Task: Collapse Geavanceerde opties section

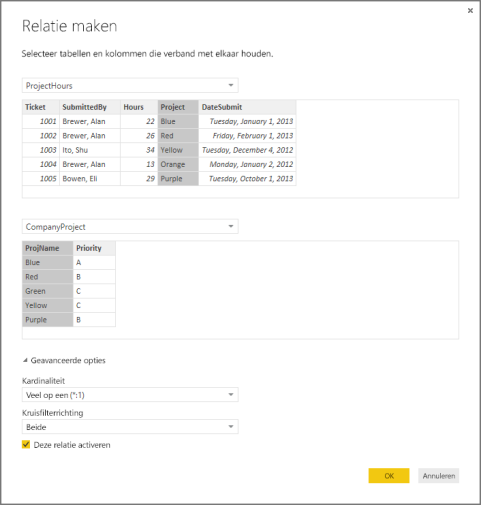Action: pos(64,360)
